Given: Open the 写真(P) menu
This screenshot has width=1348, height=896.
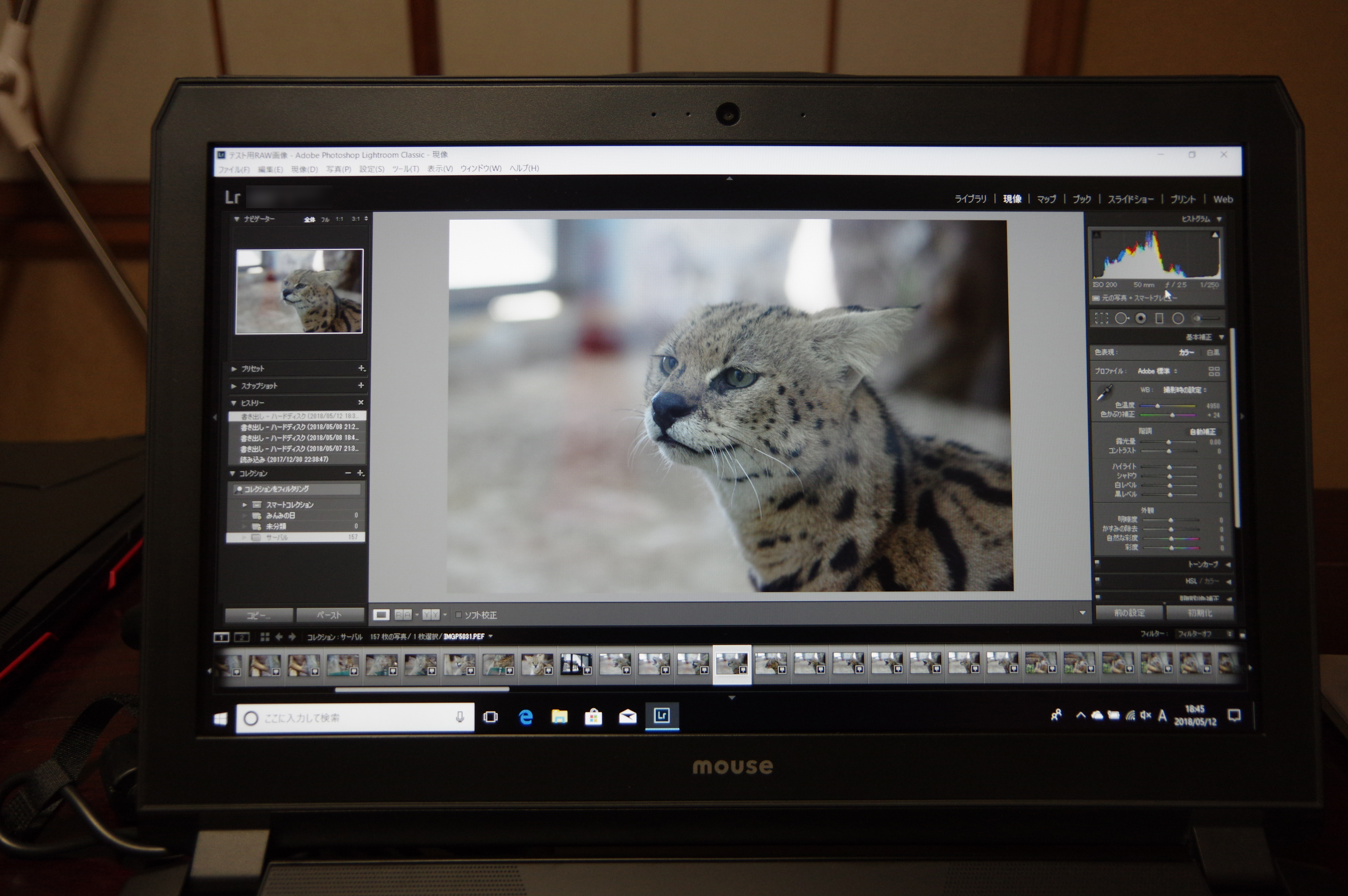Looking at the screenshot, I should (338, 169).
